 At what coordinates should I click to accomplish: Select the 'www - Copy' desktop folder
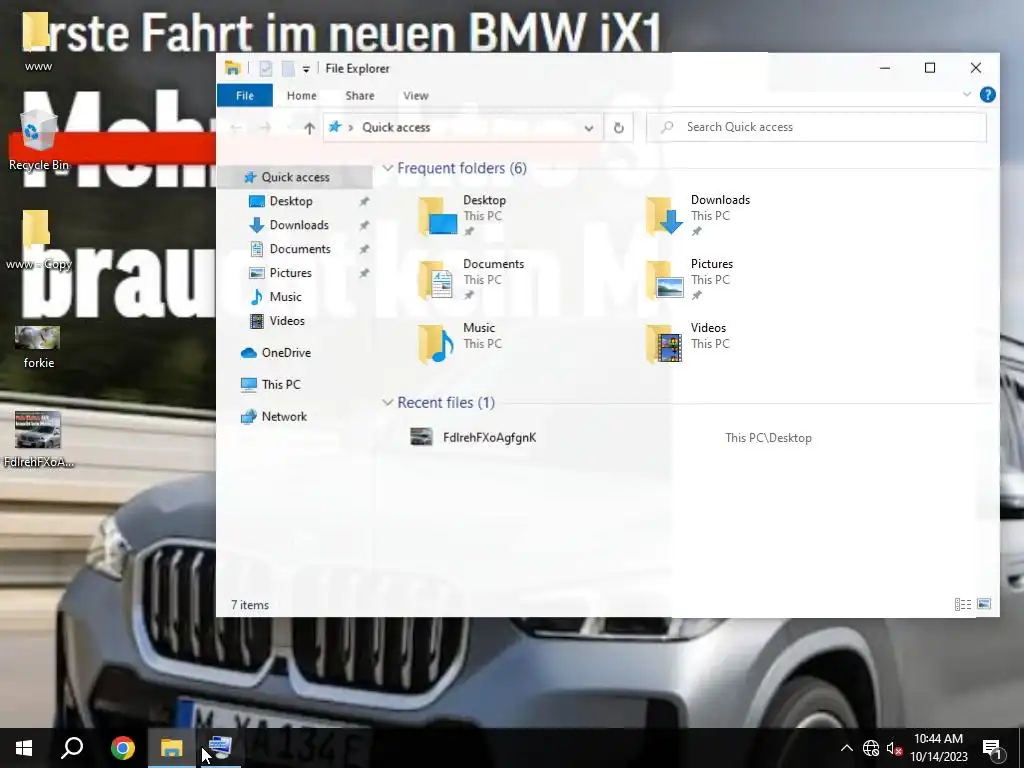(39, 240)
